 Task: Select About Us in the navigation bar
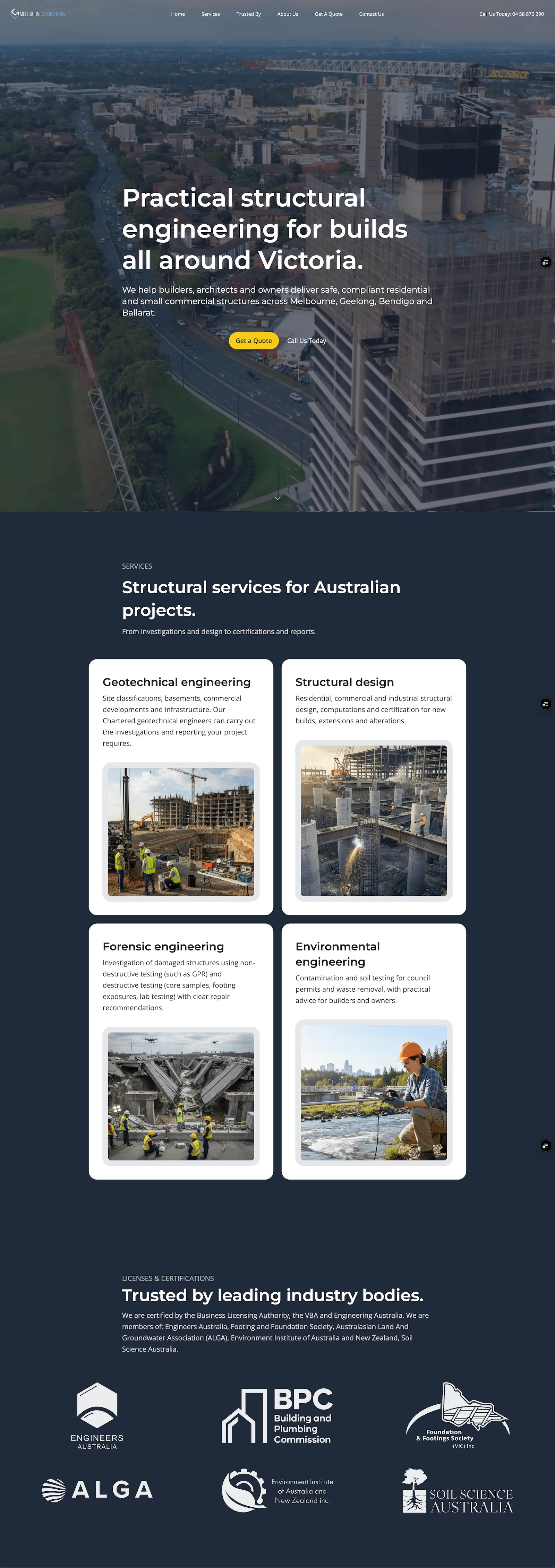[288, 14]
